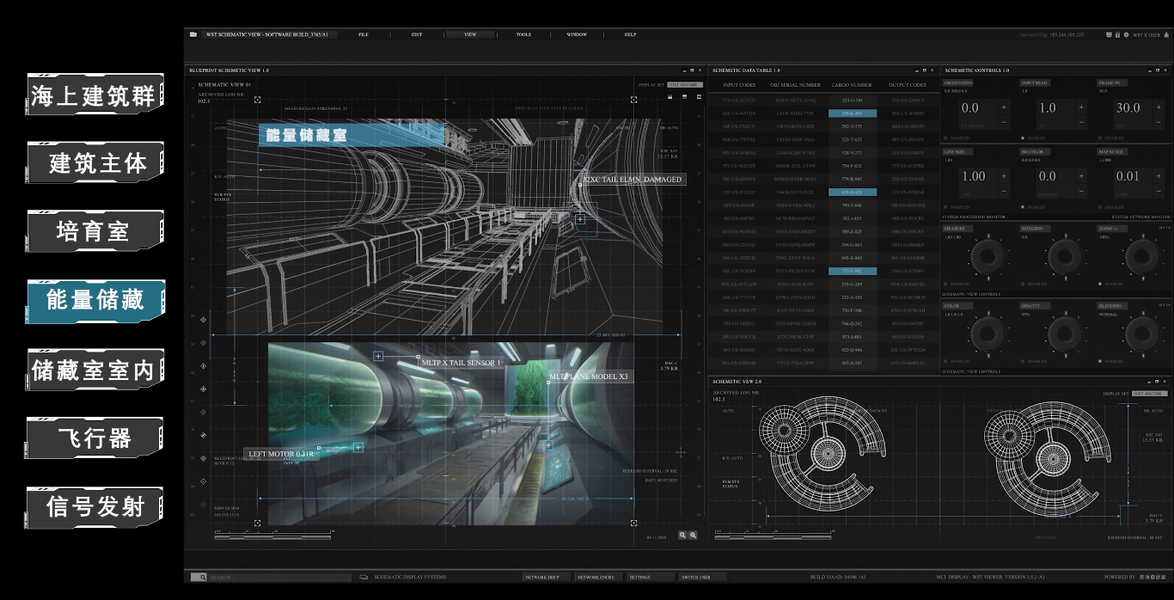The width and height of the screenshot is (1174, 600).
Task: Open the EDIT menu
Action: [x=416, y=34]
